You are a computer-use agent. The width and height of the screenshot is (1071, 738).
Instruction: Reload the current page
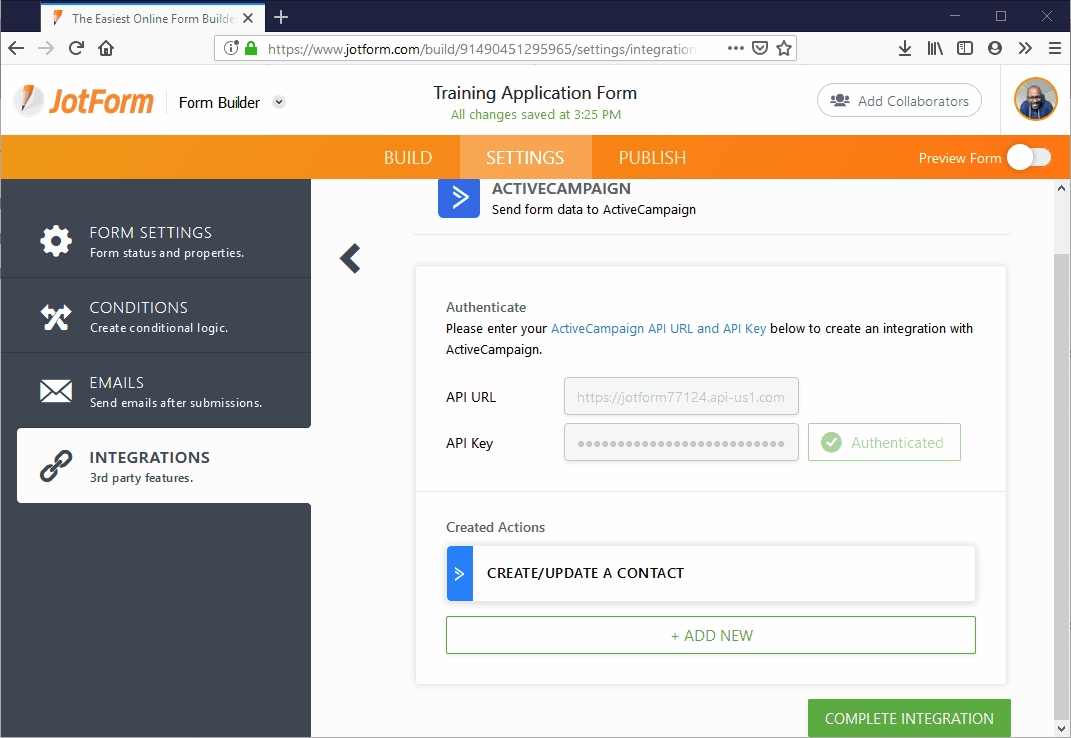pyautogui.click(x=76, y=49)
